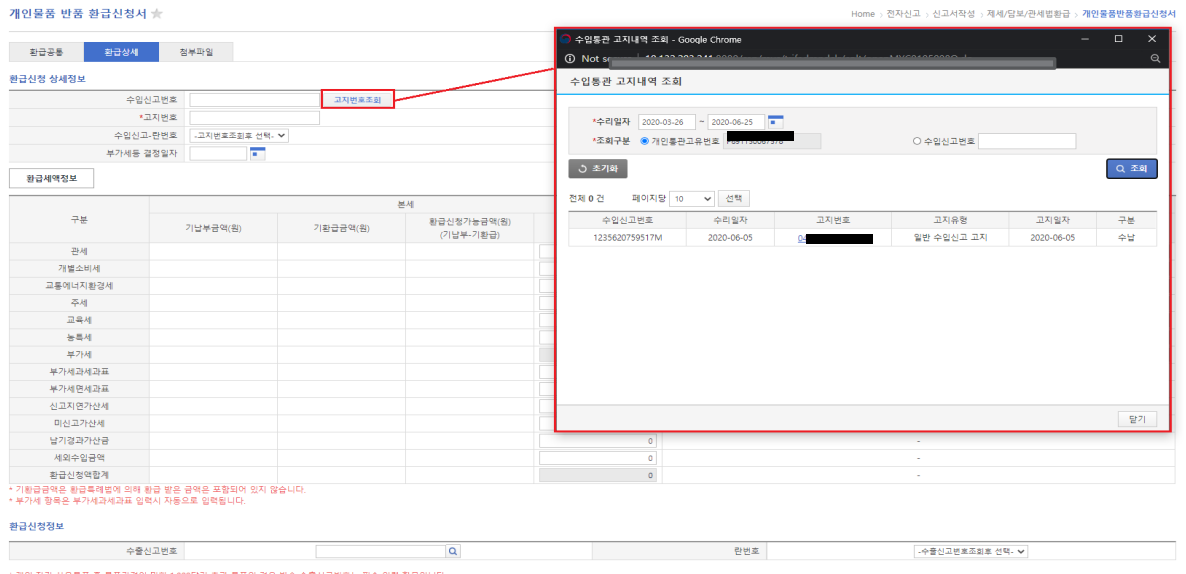Open 수입신고-란번호 dropdown
This screenshot has width=1186, height=574.
[239, 135]
